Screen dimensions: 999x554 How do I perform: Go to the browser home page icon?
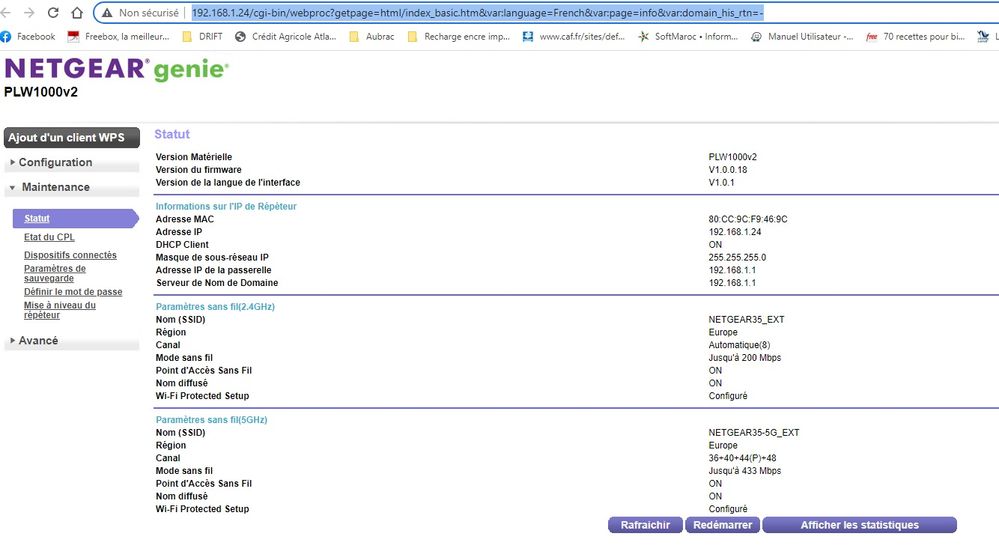(x=77, y=13)
